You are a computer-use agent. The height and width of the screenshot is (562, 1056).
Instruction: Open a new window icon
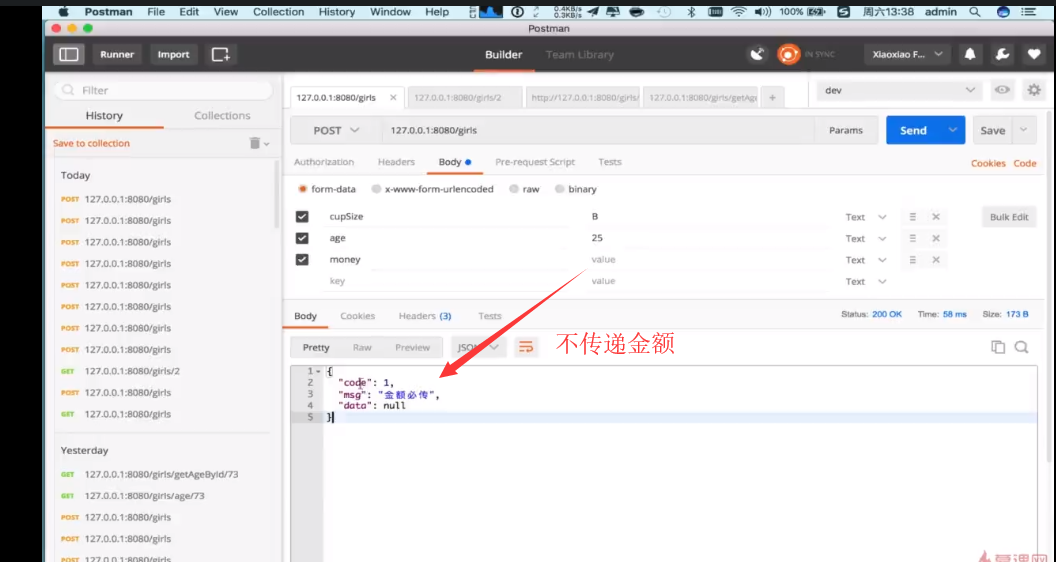tap(221, 55)
